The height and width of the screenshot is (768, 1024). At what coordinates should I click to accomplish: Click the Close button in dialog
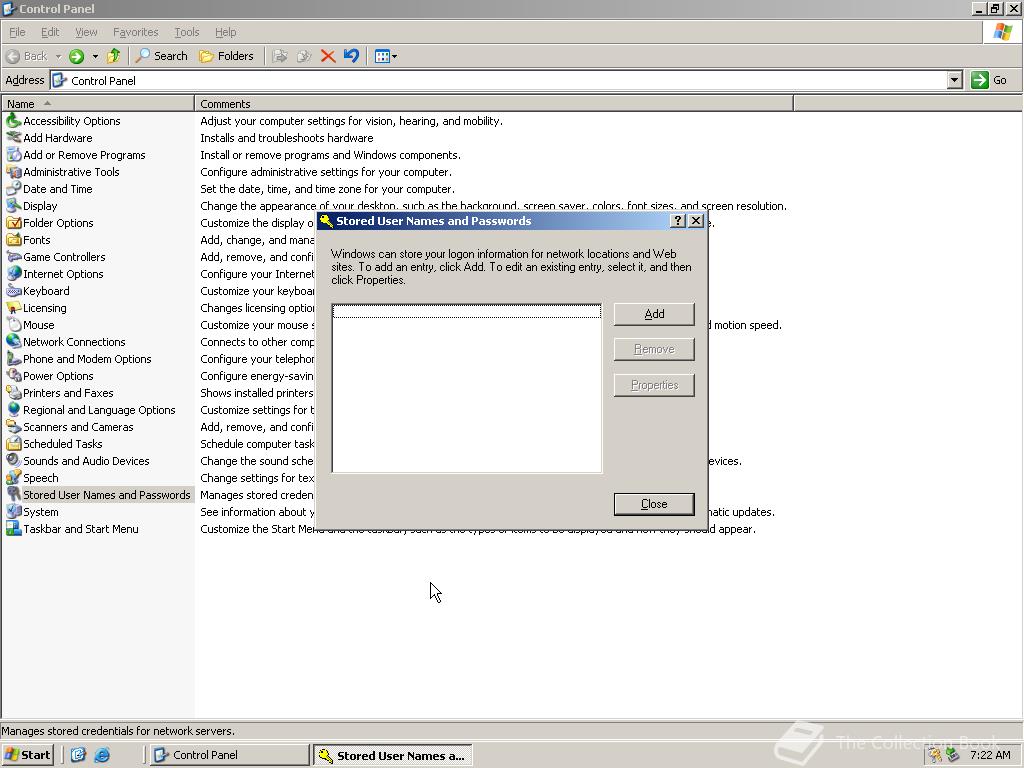pyautogui.click(x=654, y=504)
